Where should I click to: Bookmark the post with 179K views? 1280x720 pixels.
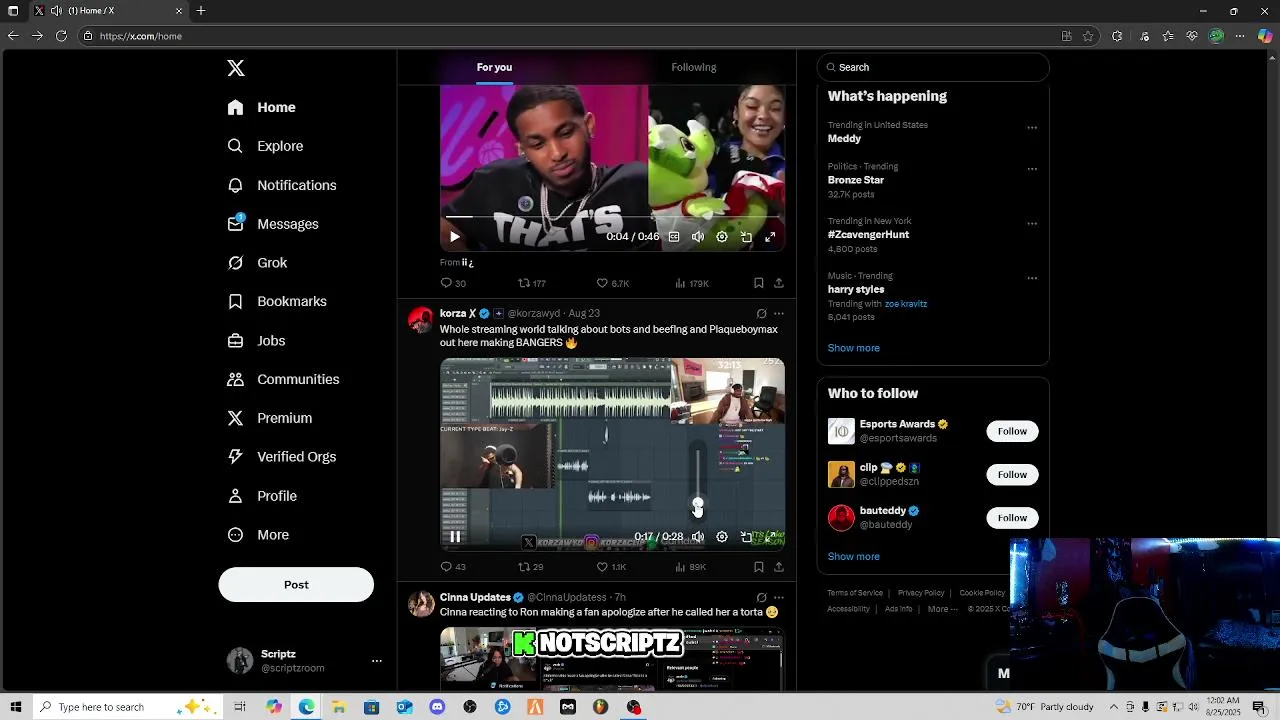(x=758, y=283)
